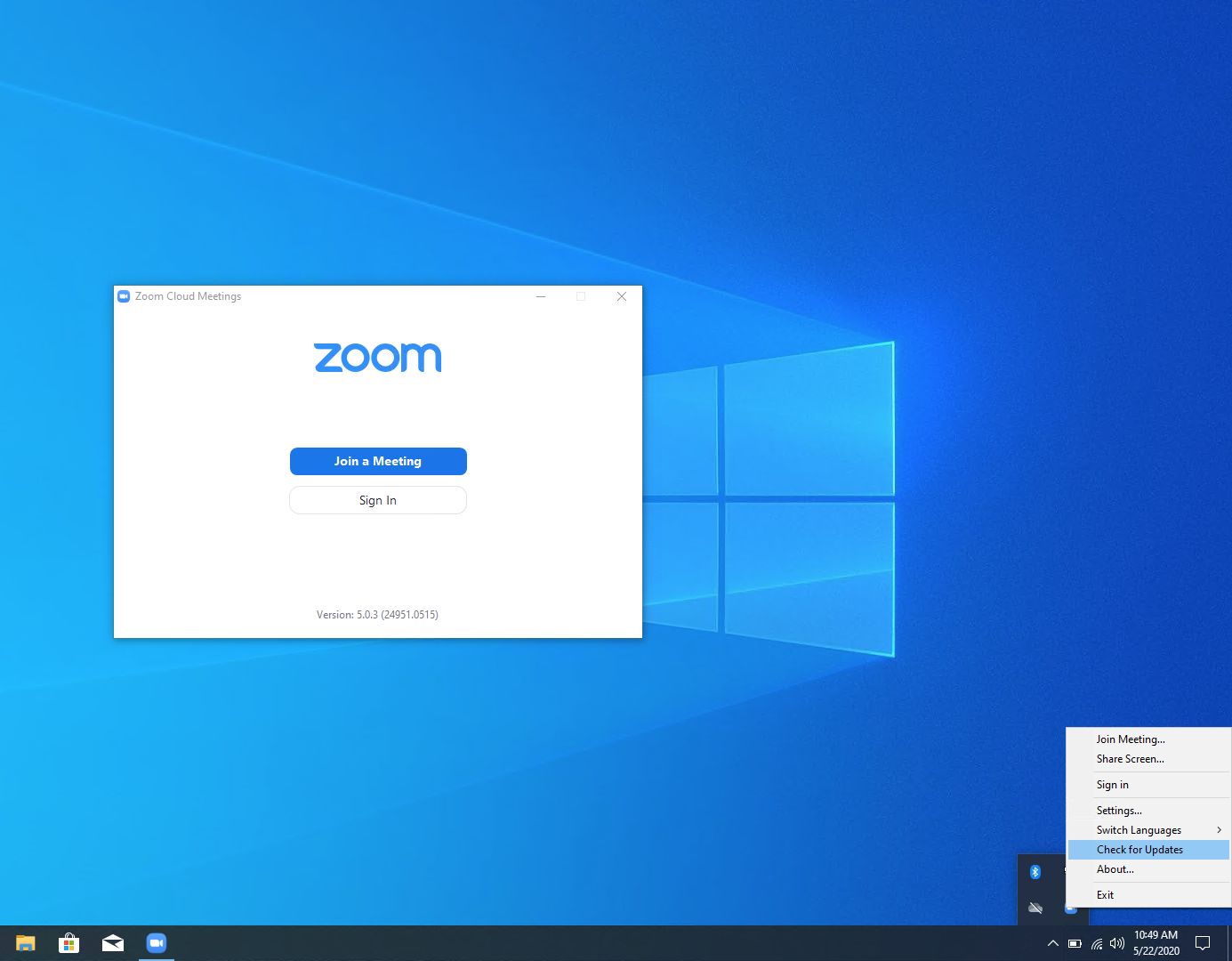The height and width of the screenshot is (961, 1232).
Task: Expand the Switch Languages submenu
Action: [1148, 830]
